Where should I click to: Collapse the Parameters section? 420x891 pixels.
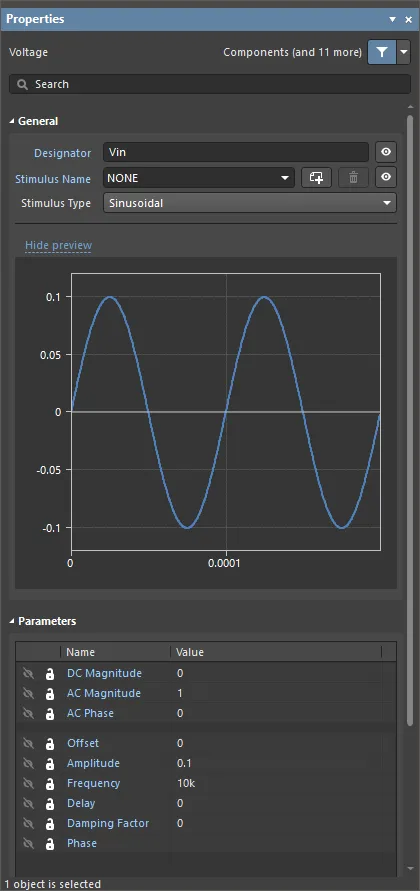pos(43,621)
